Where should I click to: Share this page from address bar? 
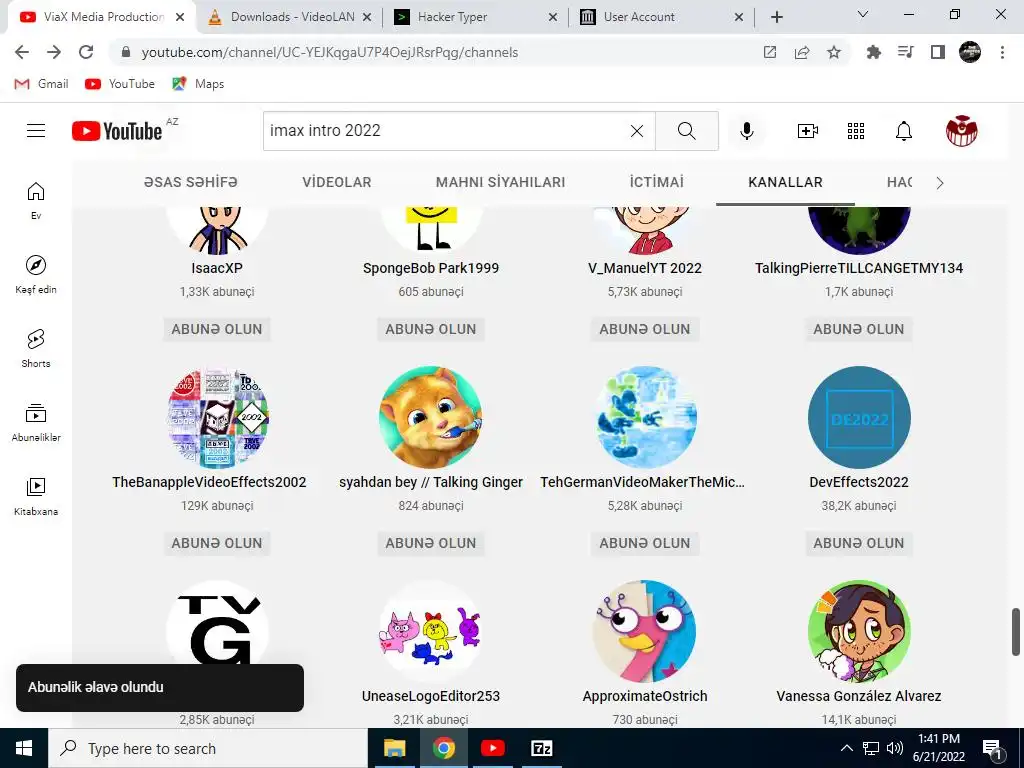pos(802,52)
